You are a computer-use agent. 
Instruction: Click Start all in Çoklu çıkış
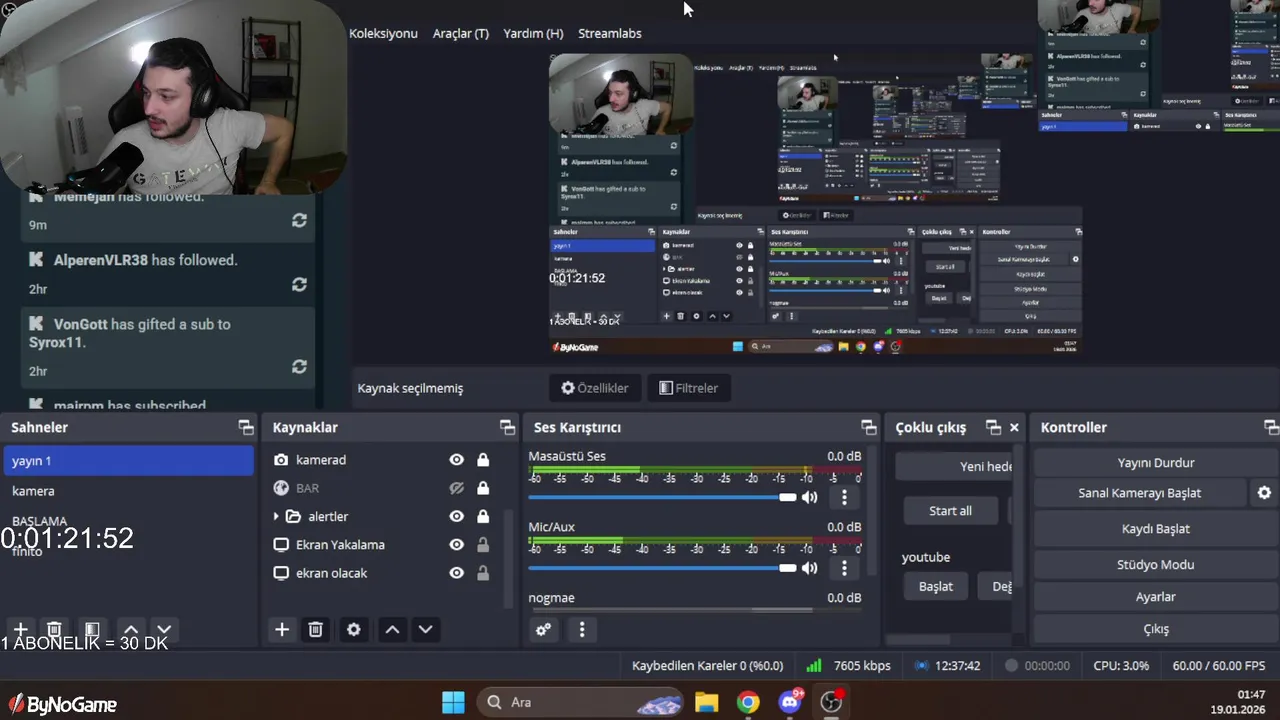(950, 511)
